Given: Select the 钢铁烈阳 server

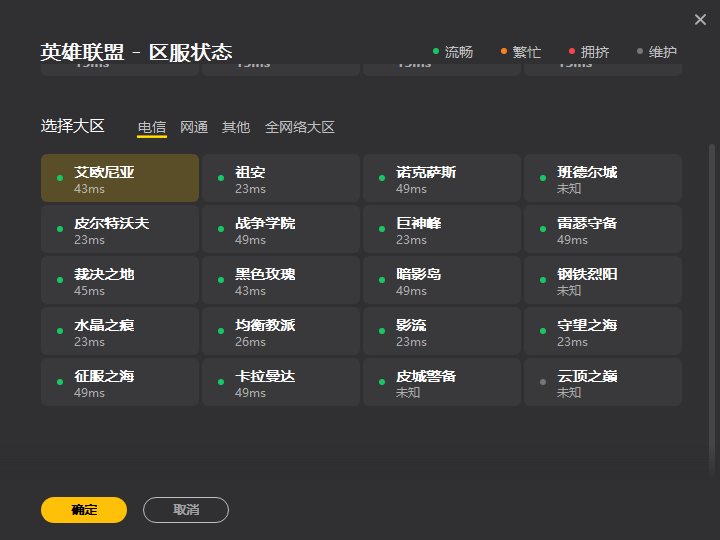Looking at the screenshot, I should point(603,280).
